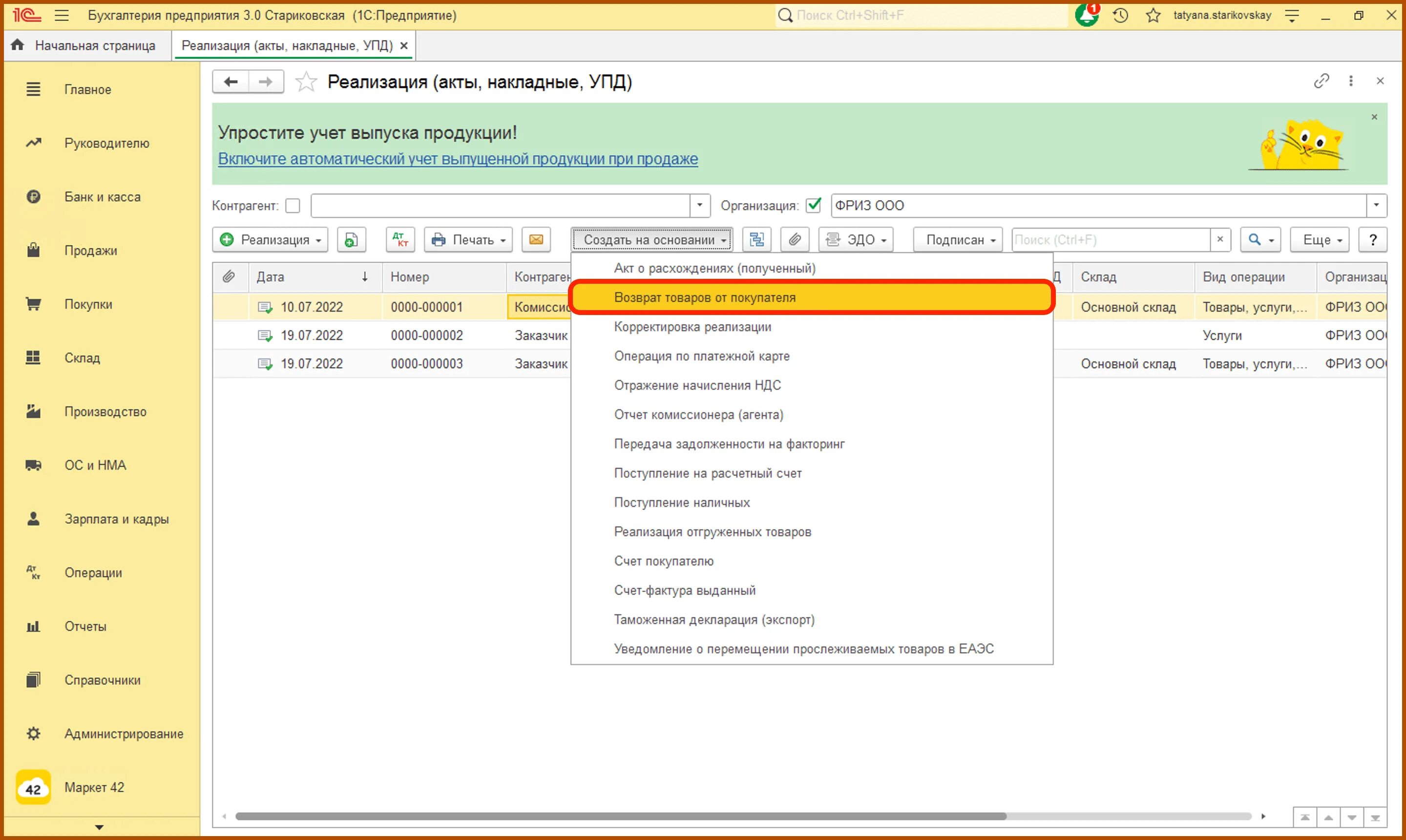
Task: Enable the Контрагент filter checkbox
Action: click(x=293, y=206)
